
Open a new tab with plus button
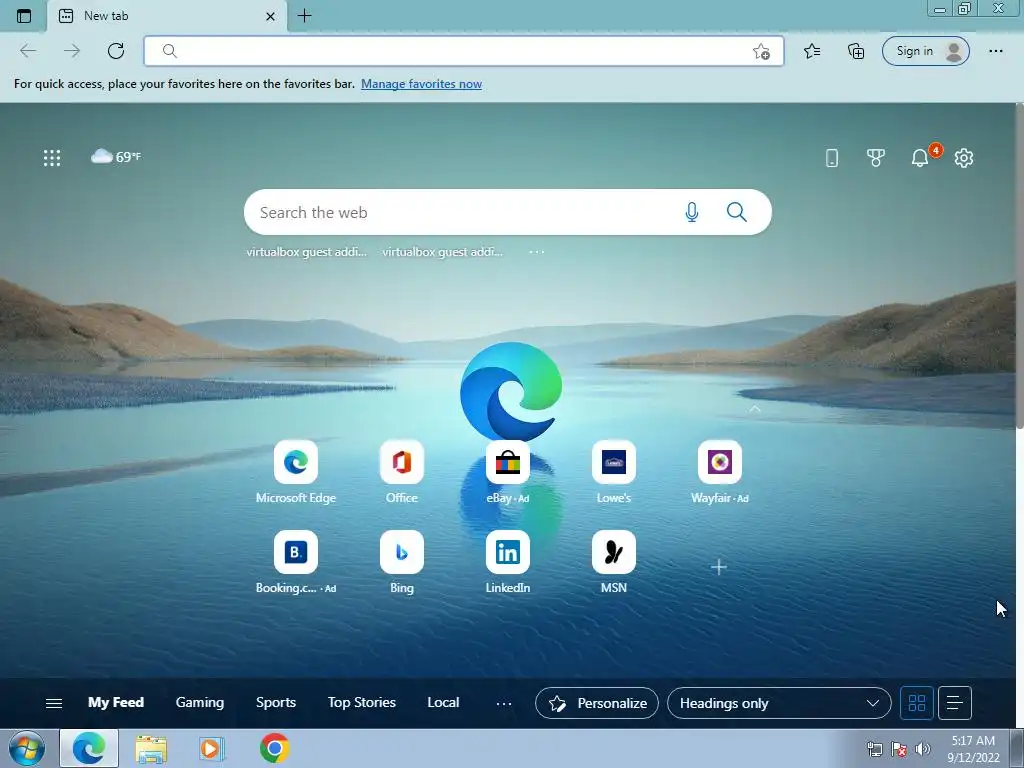pyautogui.click(x=304, y=16)
